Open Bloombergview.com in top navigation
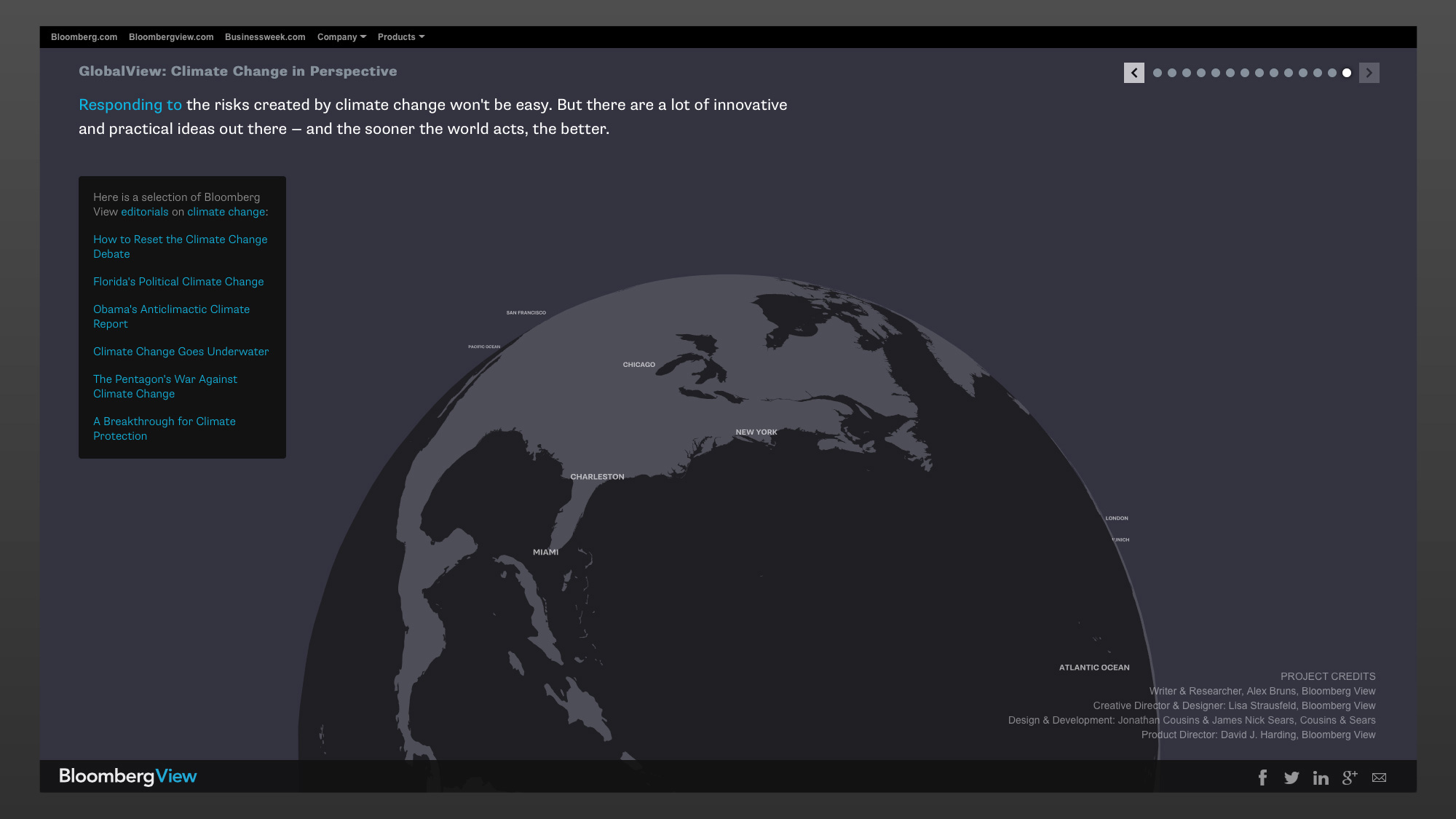 click(171, 37)
